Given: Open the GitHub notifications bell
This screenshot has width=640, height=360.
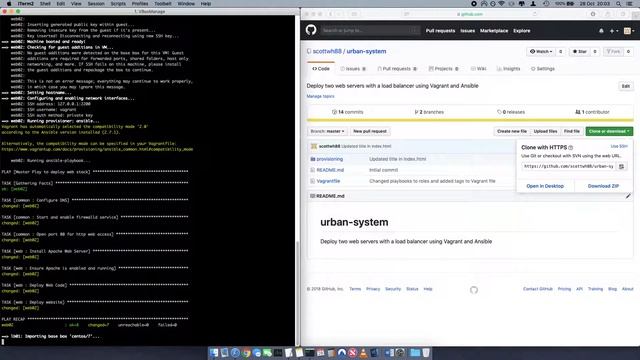Looking at the screenshot, I should pos(601,31).
